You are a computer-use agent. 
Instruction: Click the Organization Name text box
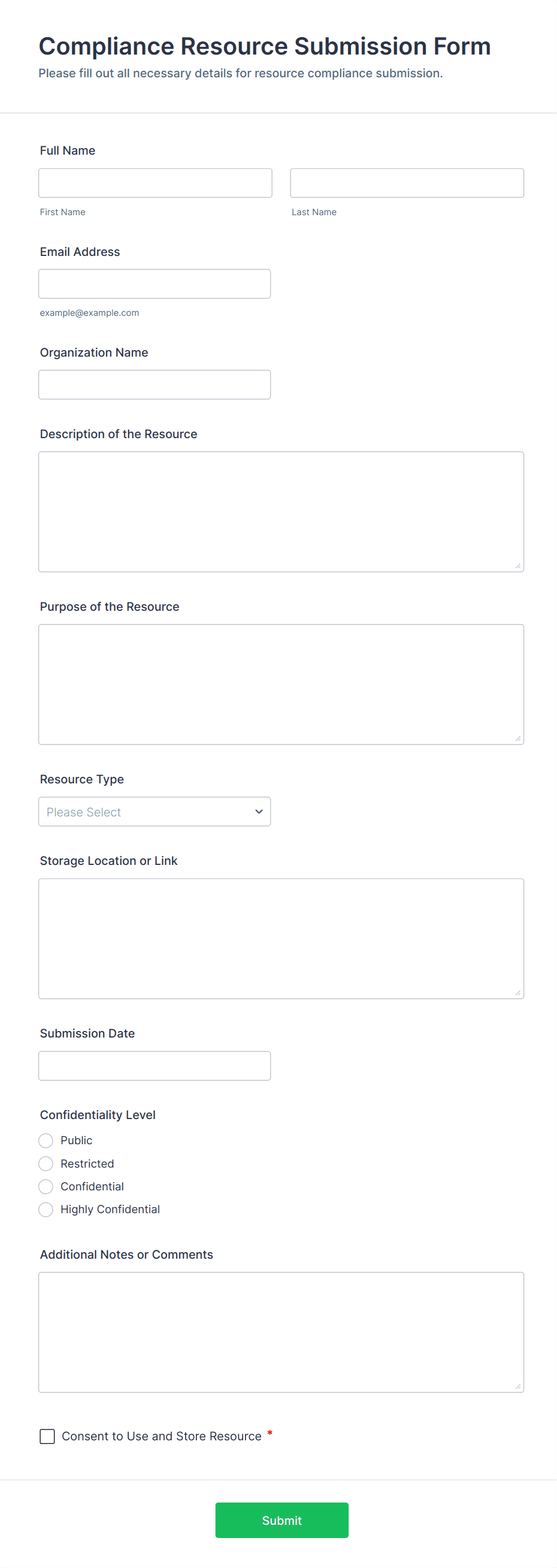[155, 385]
